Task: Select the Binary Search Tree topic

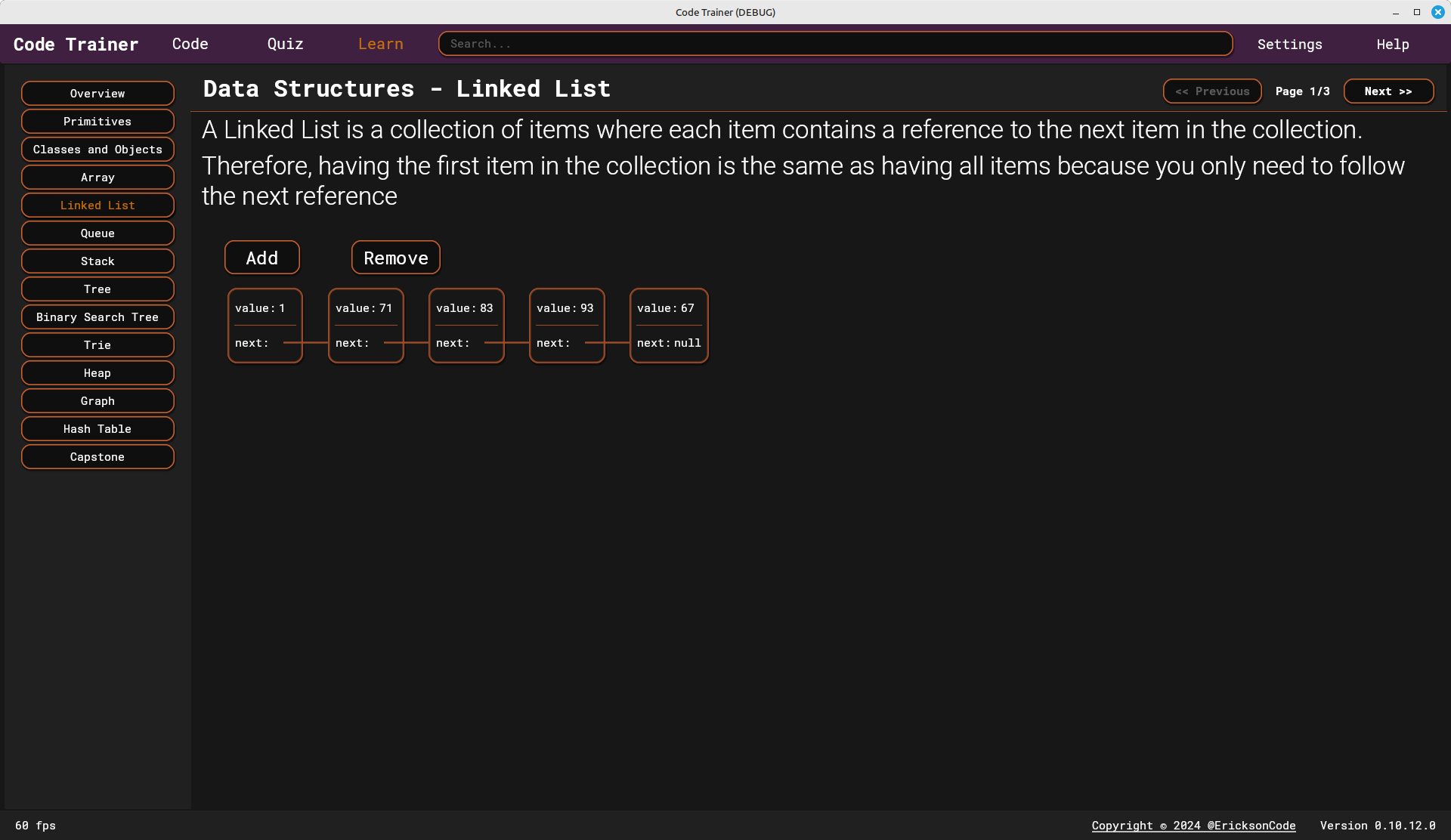Action: (x=97, y=317)
